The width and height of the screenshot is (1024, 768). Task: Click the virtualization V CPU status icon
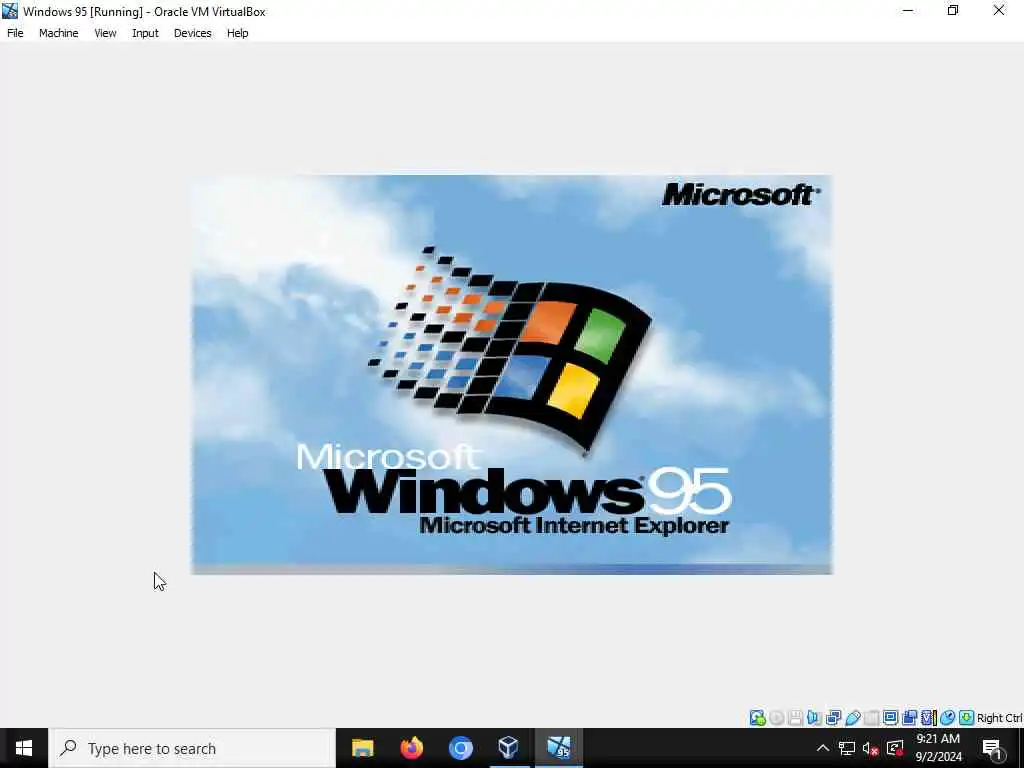(x=929, y=718)
